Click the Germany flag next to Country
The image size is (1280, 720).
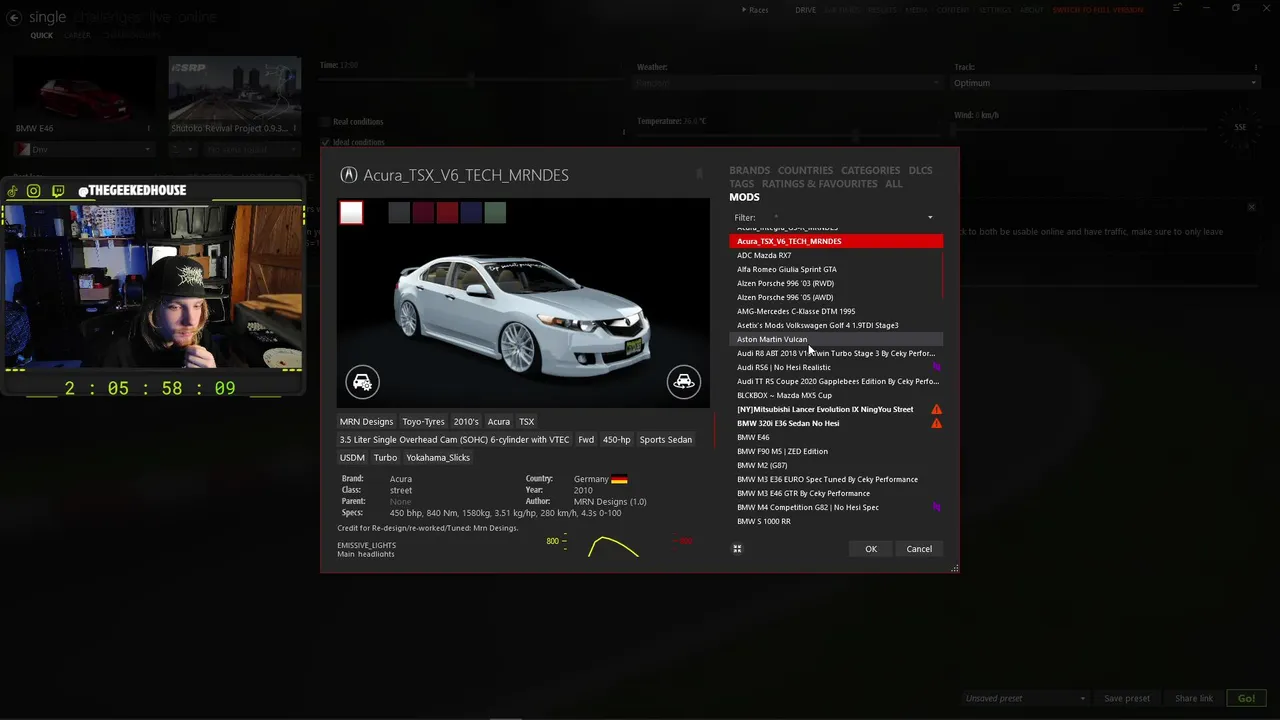pos(619,479)
